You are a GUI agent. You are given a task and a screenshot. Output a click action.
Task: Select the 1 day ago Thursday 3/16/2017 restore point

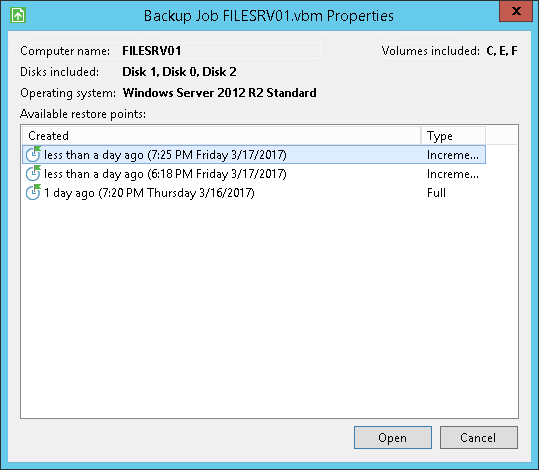coord(254,193)
